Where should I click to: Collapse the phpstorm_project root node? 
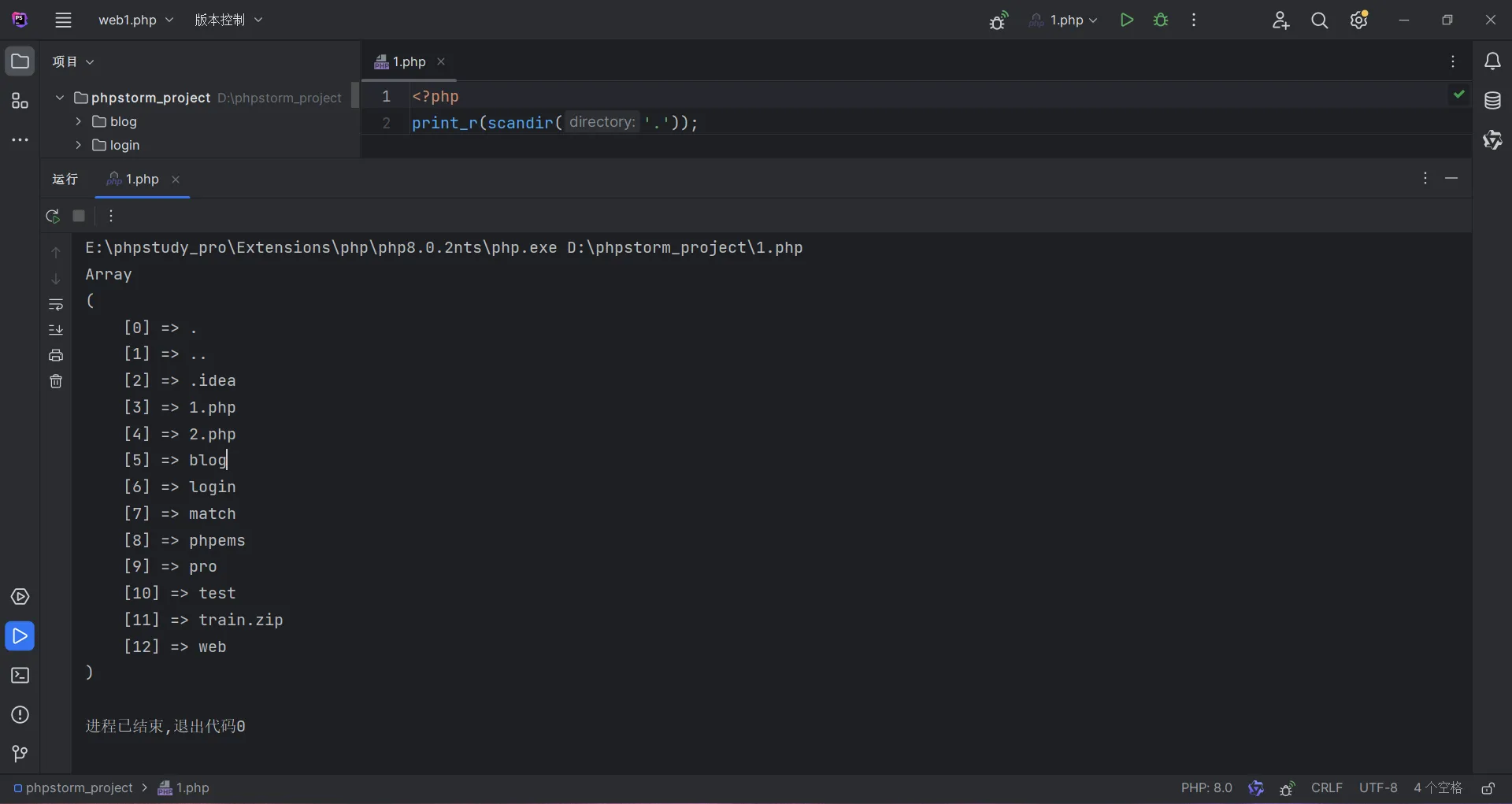(x=59, y=98)
